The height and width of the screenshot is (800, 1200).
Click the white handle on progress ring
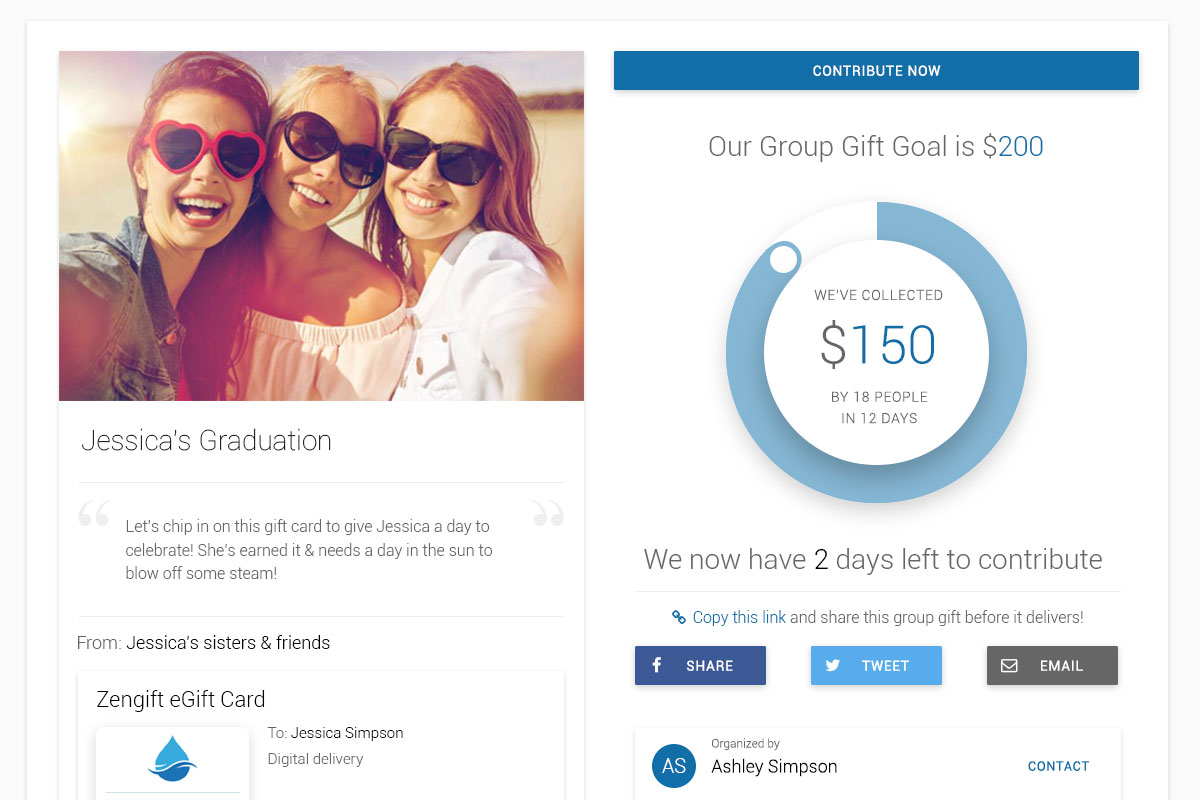pyautogui.click(x=785, y=259)
